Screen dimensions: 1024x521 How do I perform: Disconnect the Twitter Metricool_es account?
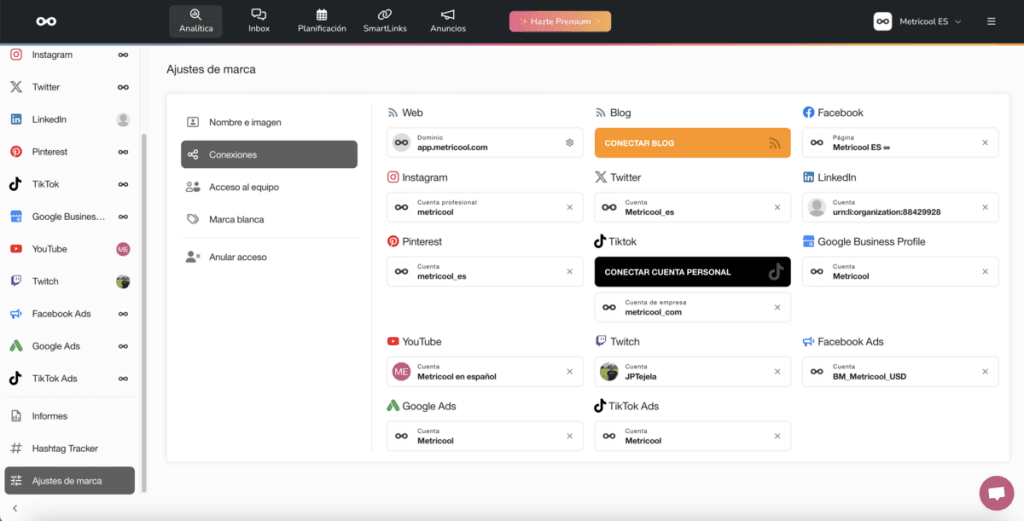[777, 207]
